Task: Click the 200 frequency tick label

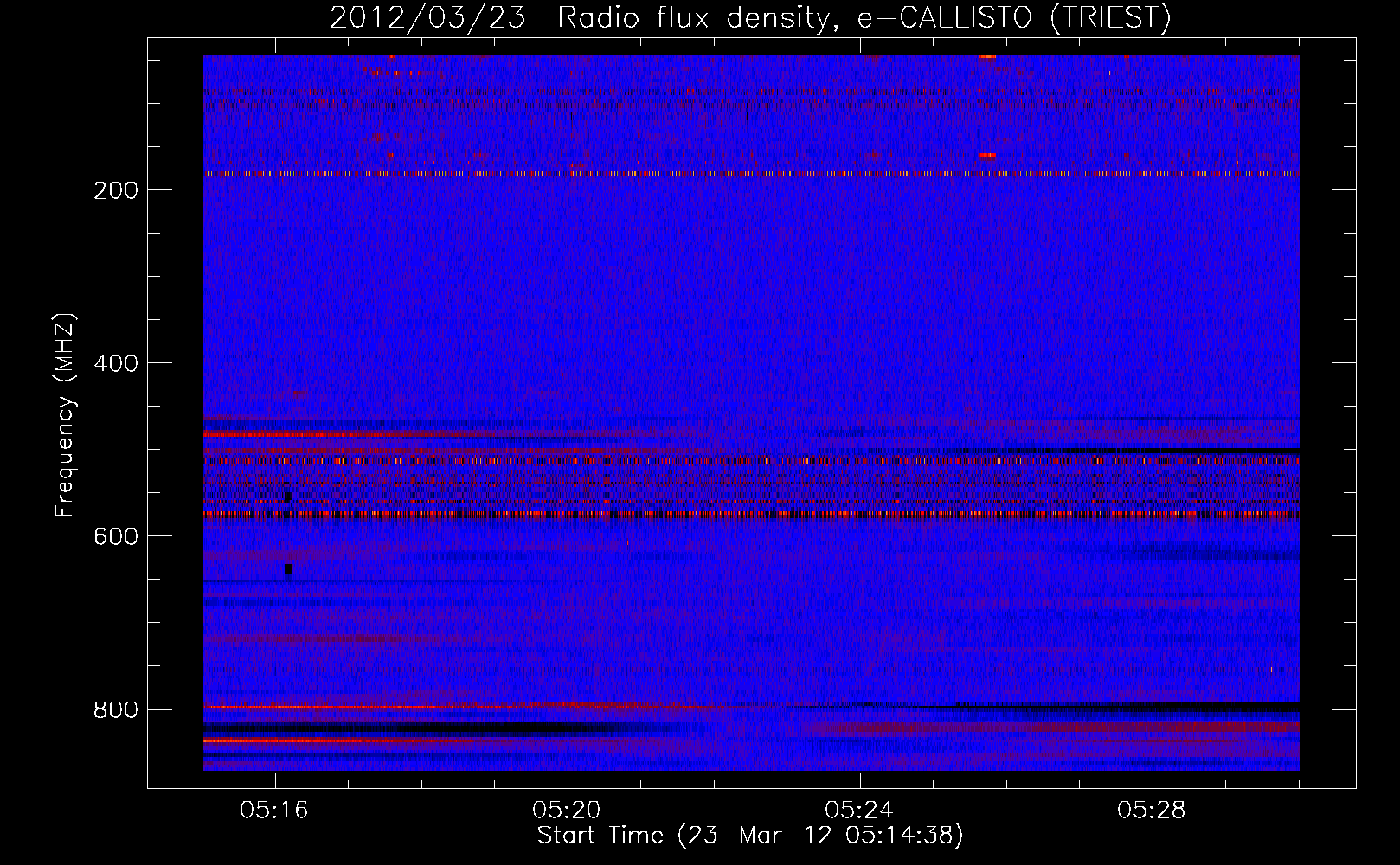Action: coord(116,190)
